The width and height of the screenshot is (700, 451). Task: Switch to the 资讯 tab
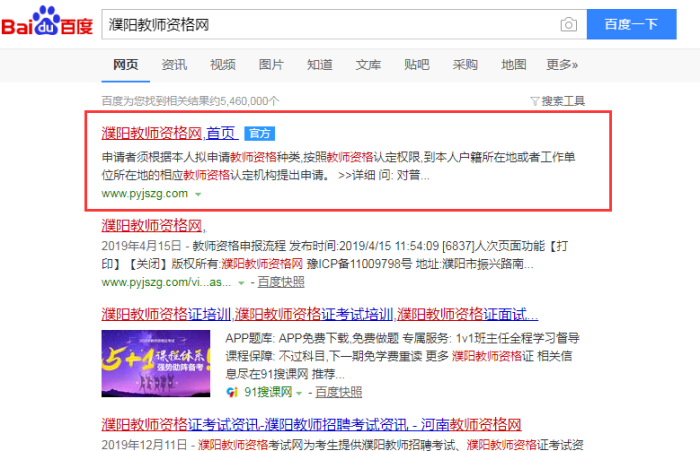pos(174,65)
